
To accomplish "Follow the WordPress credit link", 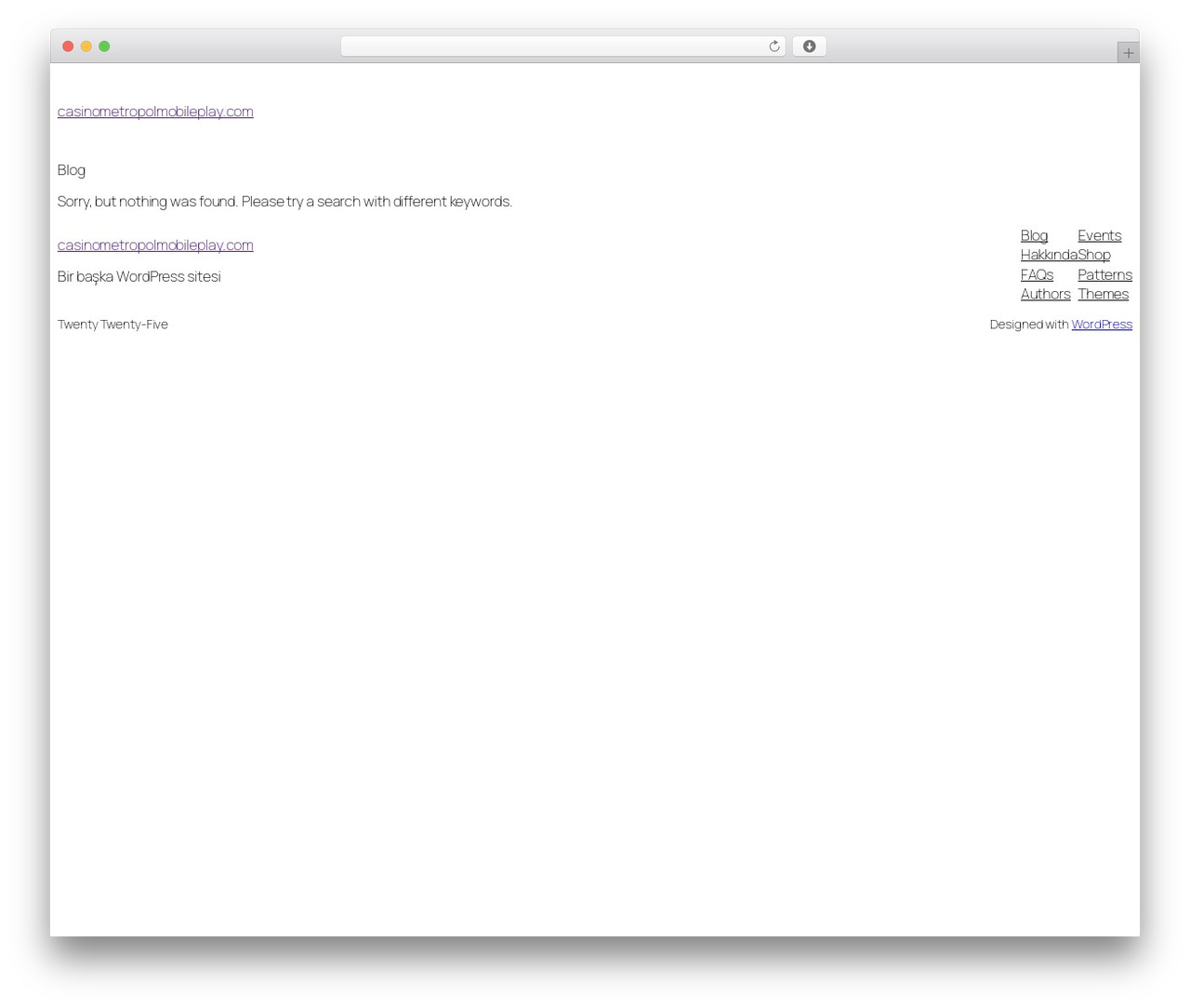I will (x=1102, y=325).
